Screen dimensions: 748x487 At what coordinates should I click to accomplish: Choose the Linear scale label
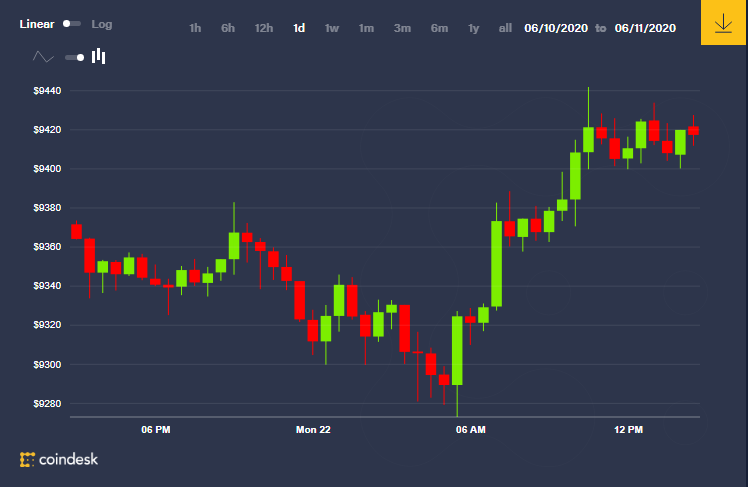37,24
